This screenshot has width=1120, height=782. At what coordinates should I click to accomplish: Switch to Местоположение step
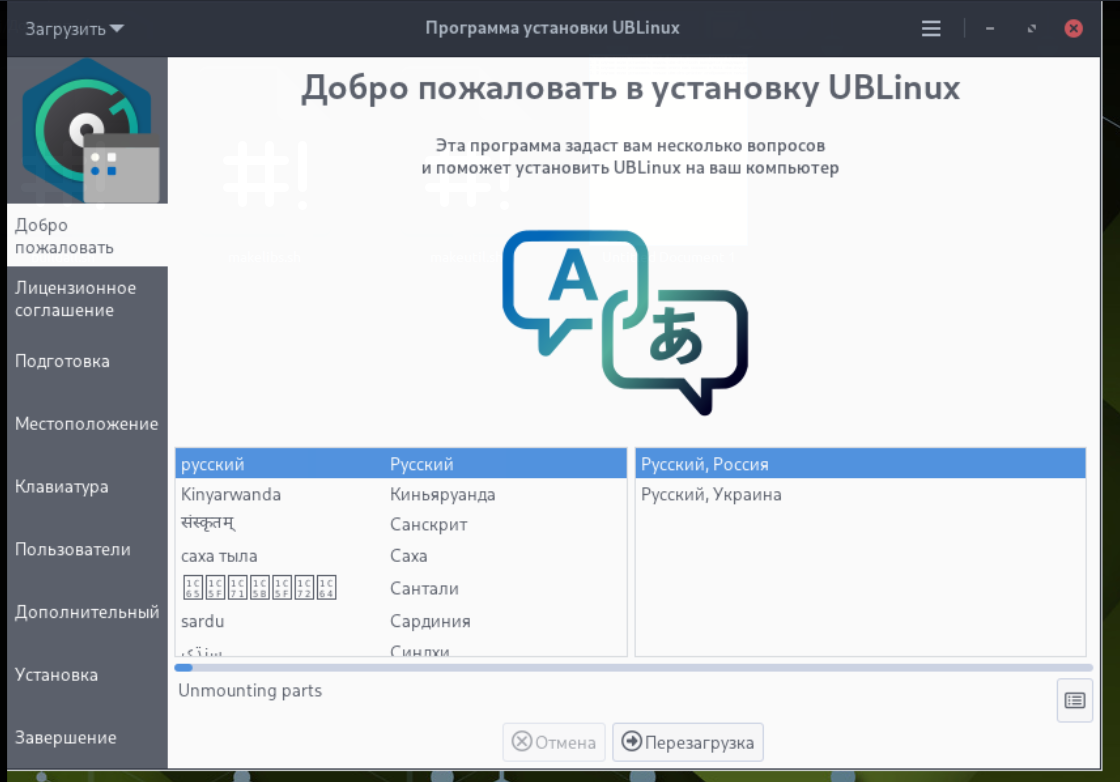point(87,424)
